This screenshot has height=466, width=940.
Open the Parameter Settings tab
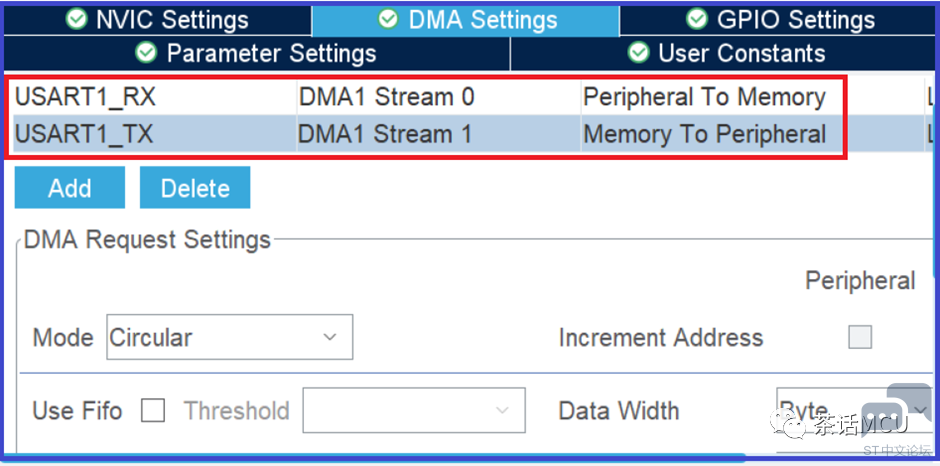(257, 53)
